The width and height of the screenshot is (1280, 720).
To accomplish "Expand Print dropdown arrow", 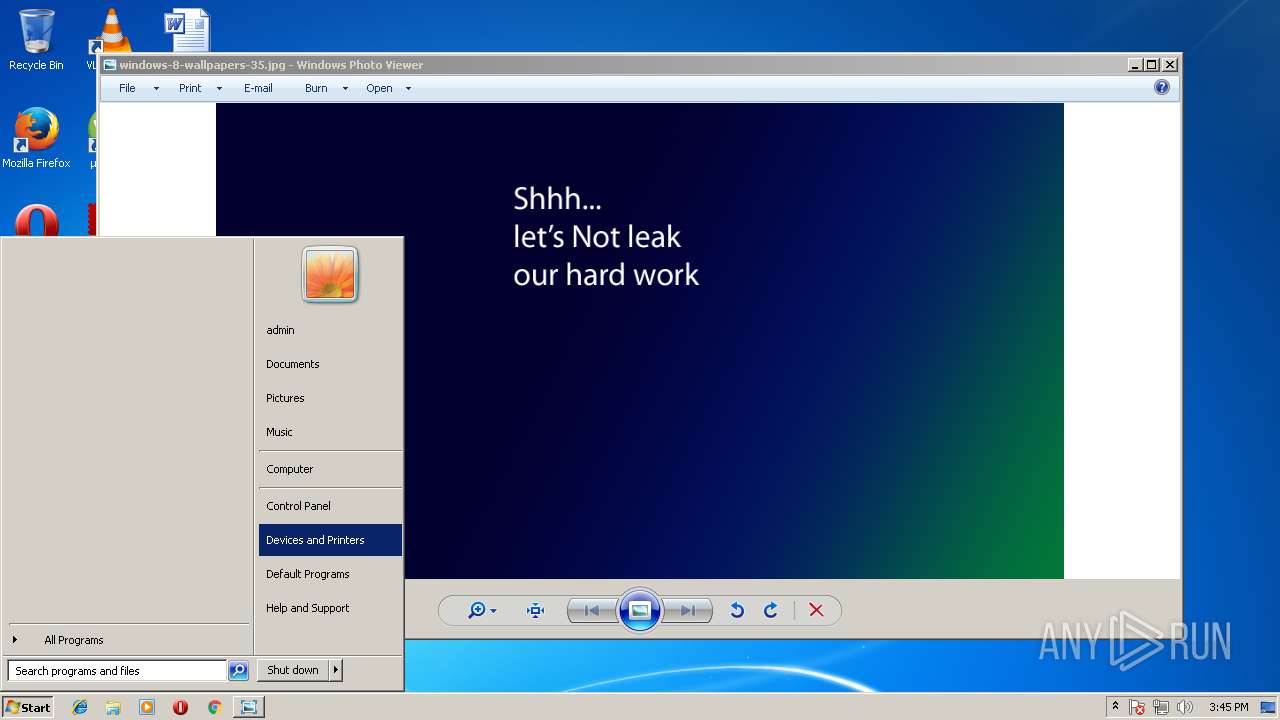I will 219,88.
